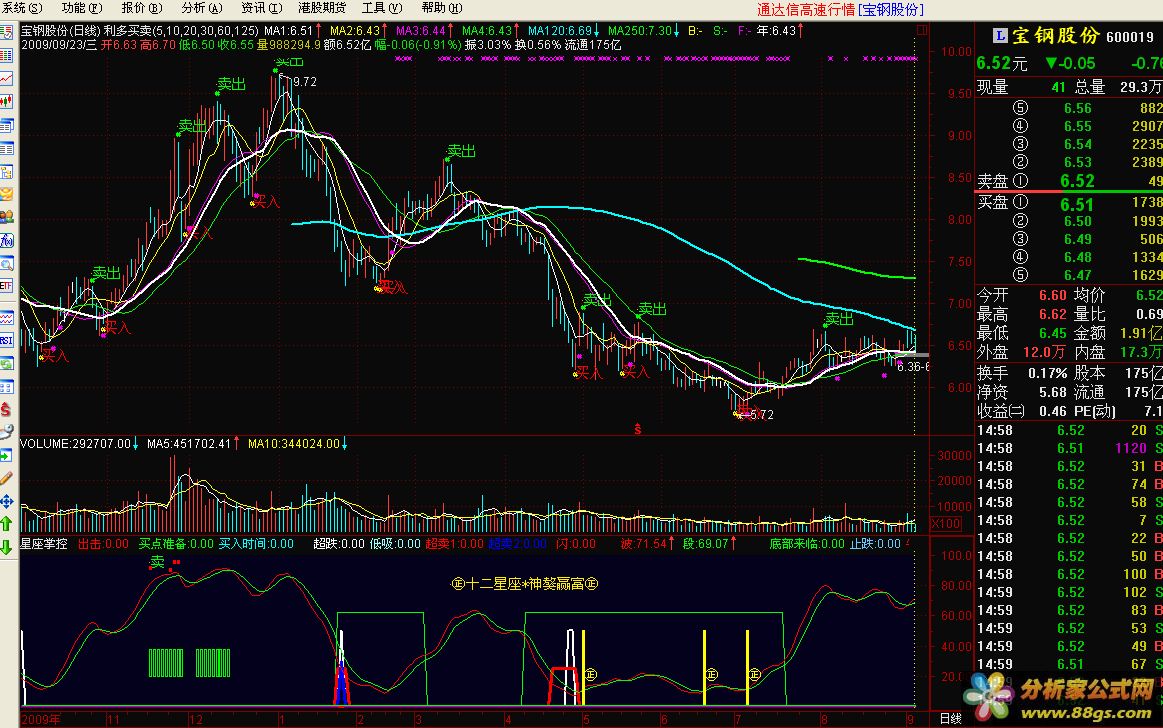This screenshot has width=1163, height=728.
Task: Click the MA5:451702.41 volume legend
Action: point(189,443)
